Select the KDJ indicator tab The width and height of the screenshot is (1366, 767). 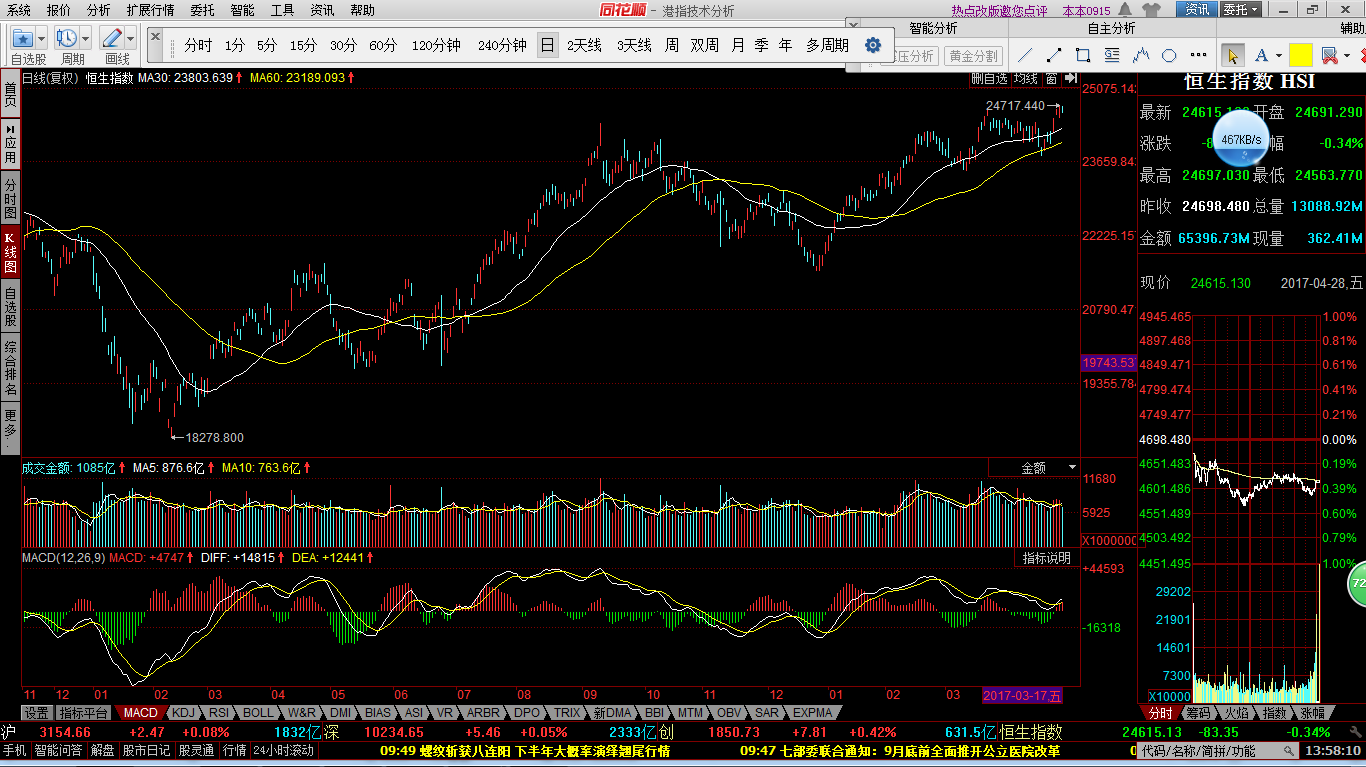coord(183,713)
